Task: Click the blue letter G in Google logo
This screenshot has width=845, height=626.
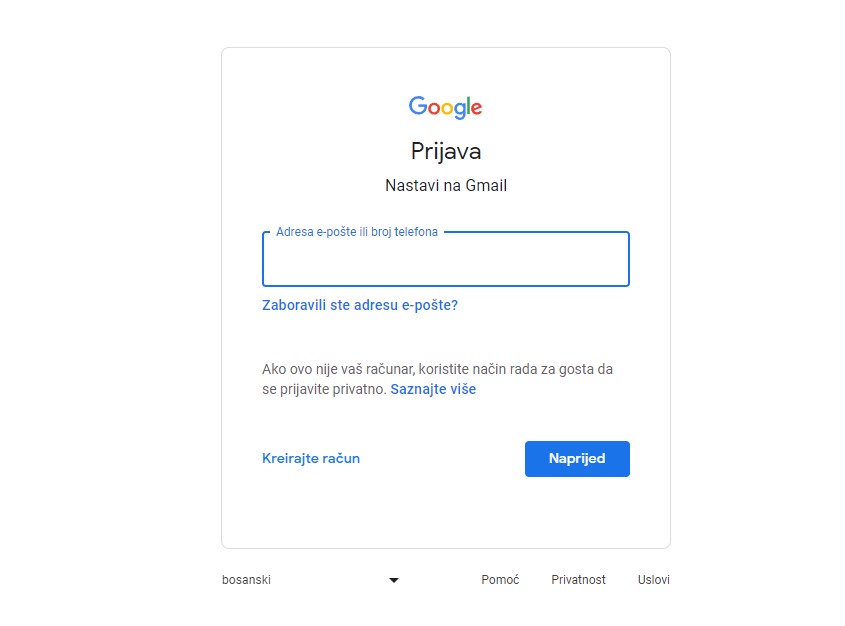Action: (417, 107)
